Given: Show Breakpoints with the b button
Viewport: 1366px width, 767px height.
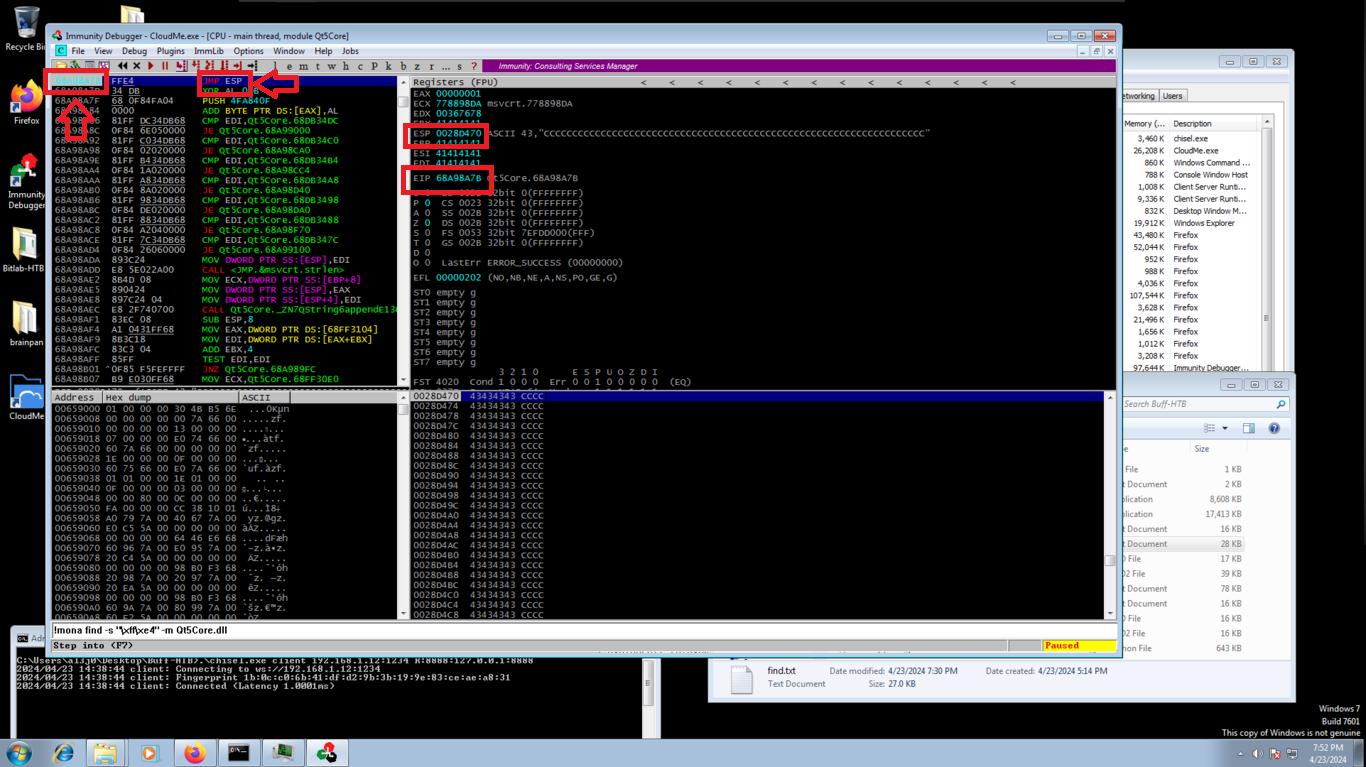Looking at the screenshot, I should click(x=403, y=66).
